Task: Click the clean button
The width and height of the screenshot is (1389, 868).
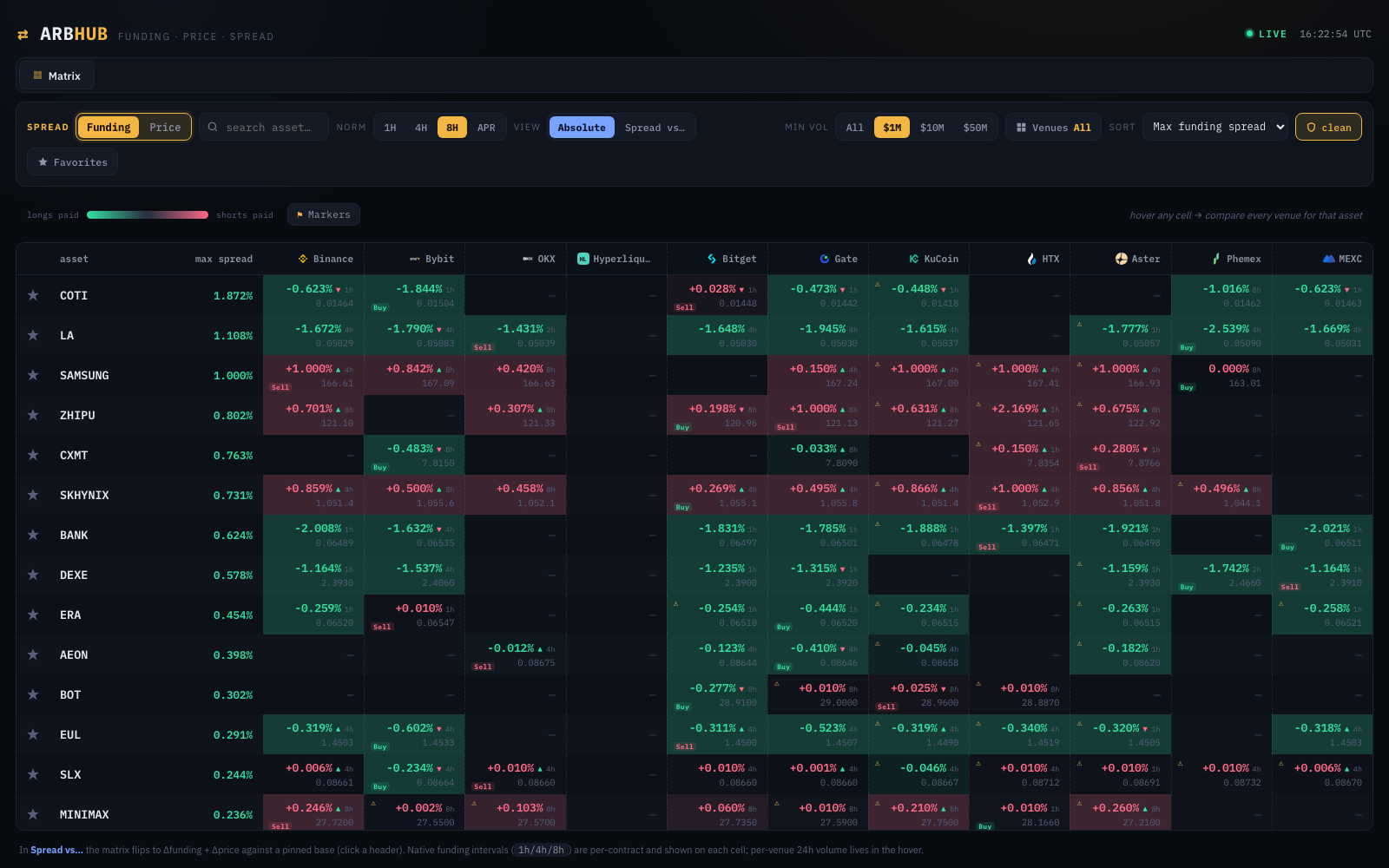Action: pos(1328,127)
